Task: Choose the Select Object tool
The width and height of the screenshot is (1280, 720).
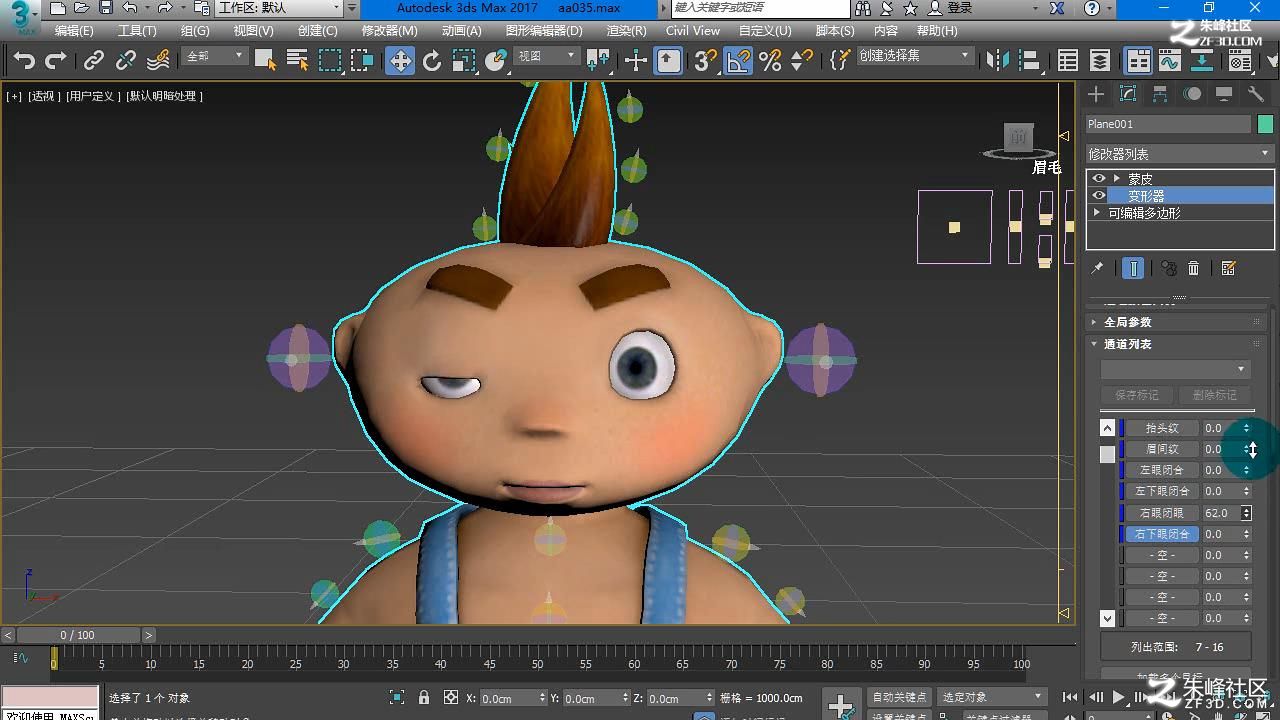Action: pyautogui.click(x=265, y=61)
